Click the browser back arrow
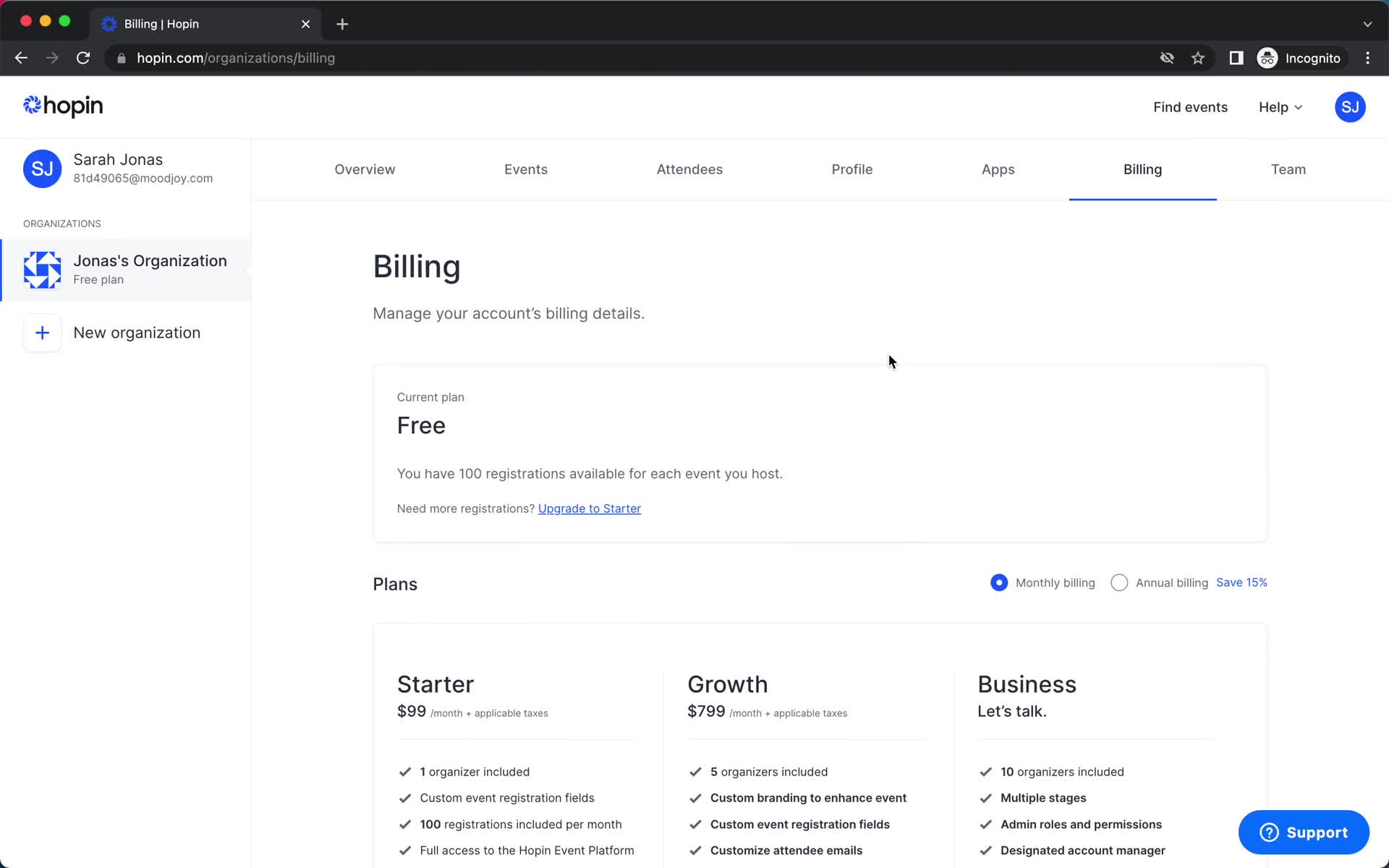This screenshot has width=1389, height=868. click(x=21, y=58)
